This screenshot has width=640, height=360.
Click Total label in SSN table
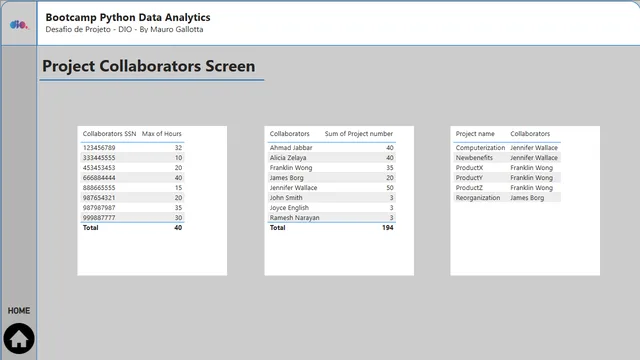(91, 228)
